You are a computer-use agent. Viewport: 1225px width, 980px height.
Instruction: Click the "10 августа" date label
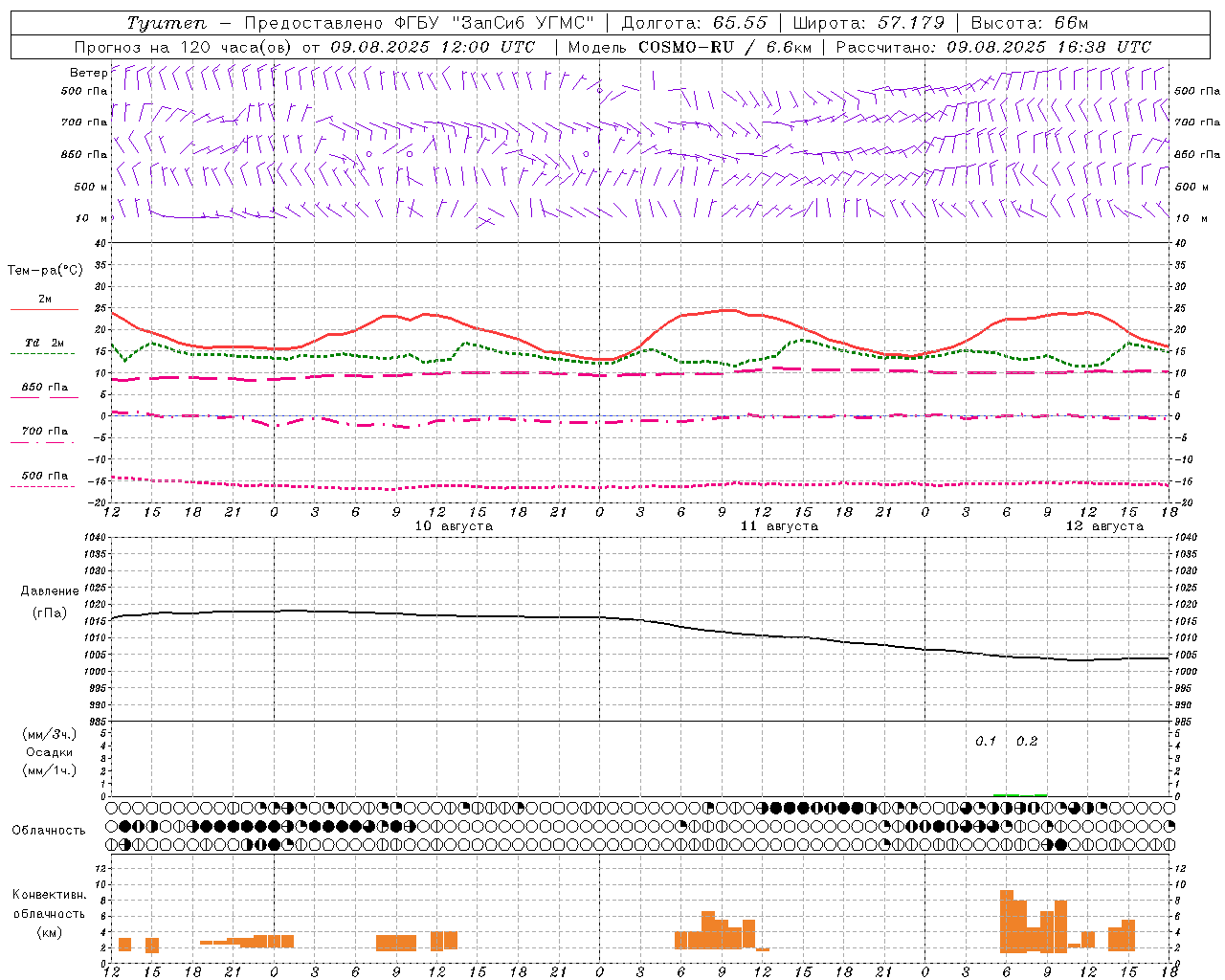click(454, 526)
